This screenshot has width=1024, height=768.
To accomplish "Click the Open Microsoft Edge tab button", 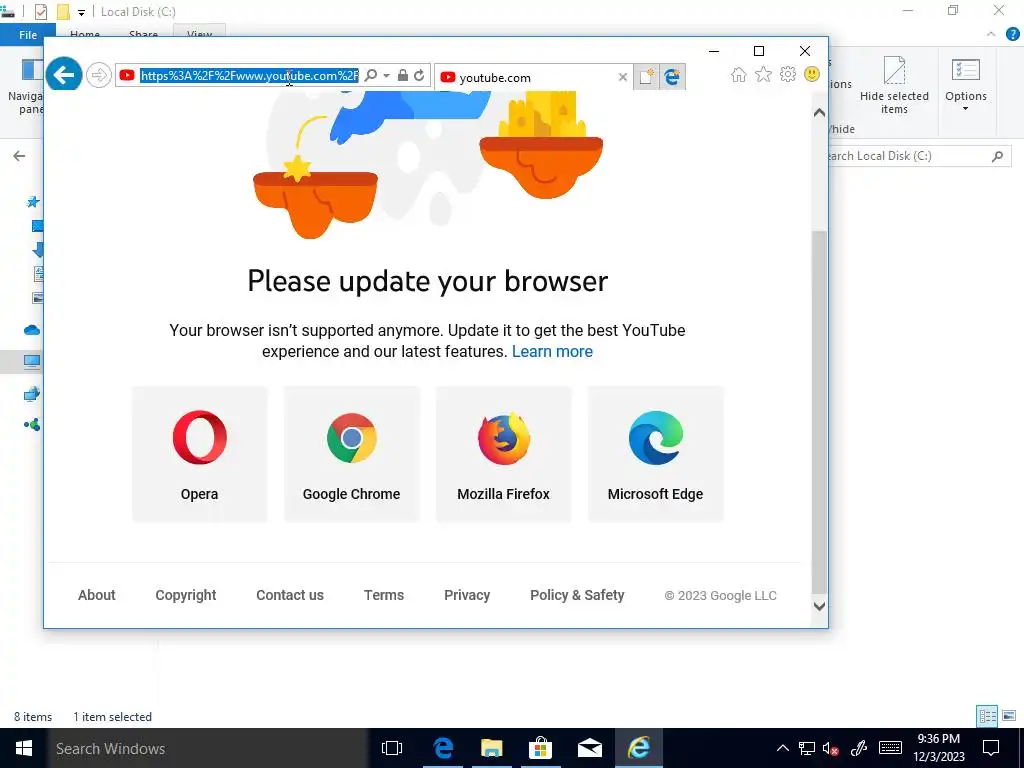I will coord(672,77).
